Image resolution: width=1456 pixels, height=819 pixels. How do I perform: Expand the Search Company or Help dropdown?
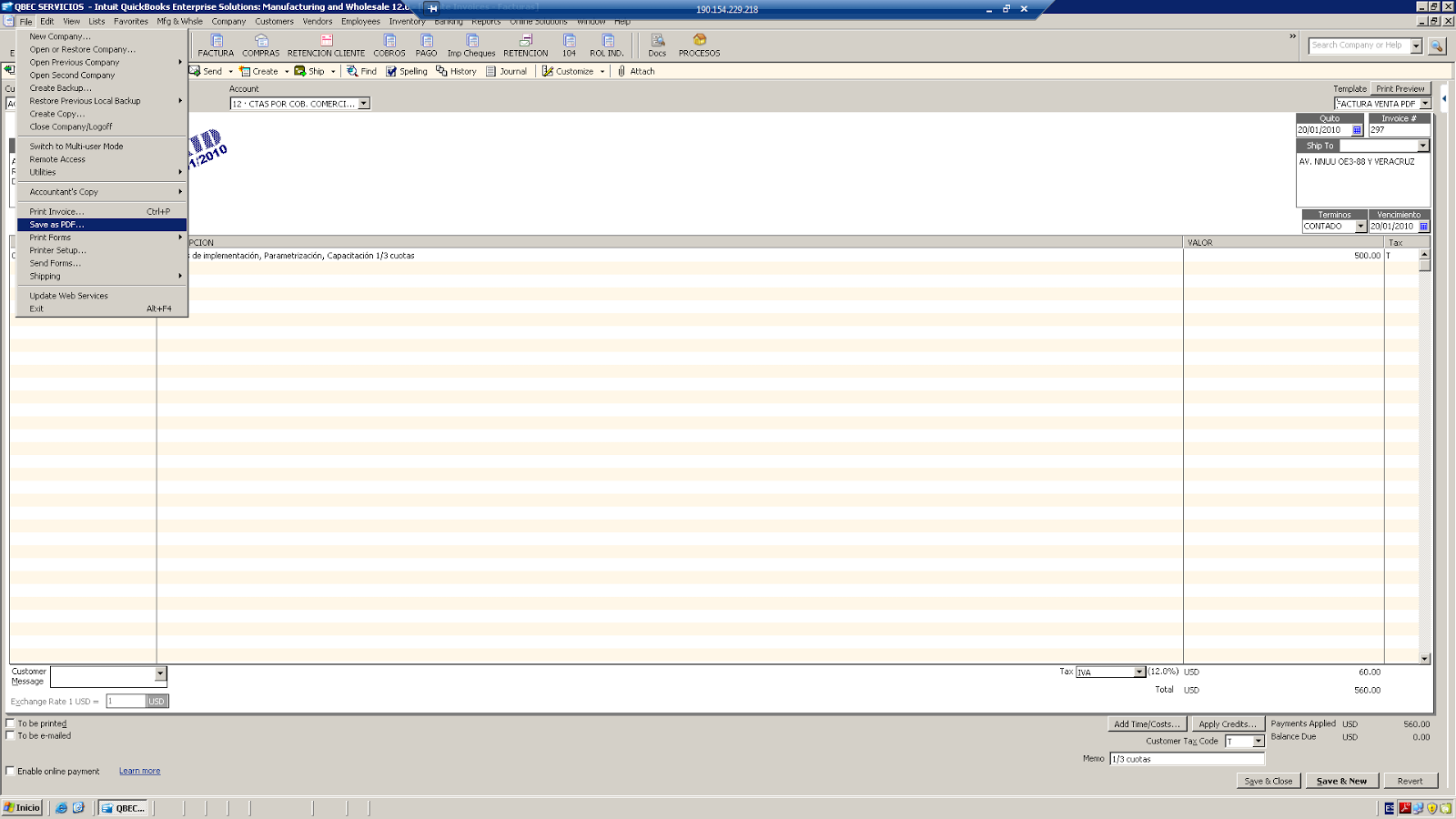(1416, 45)
